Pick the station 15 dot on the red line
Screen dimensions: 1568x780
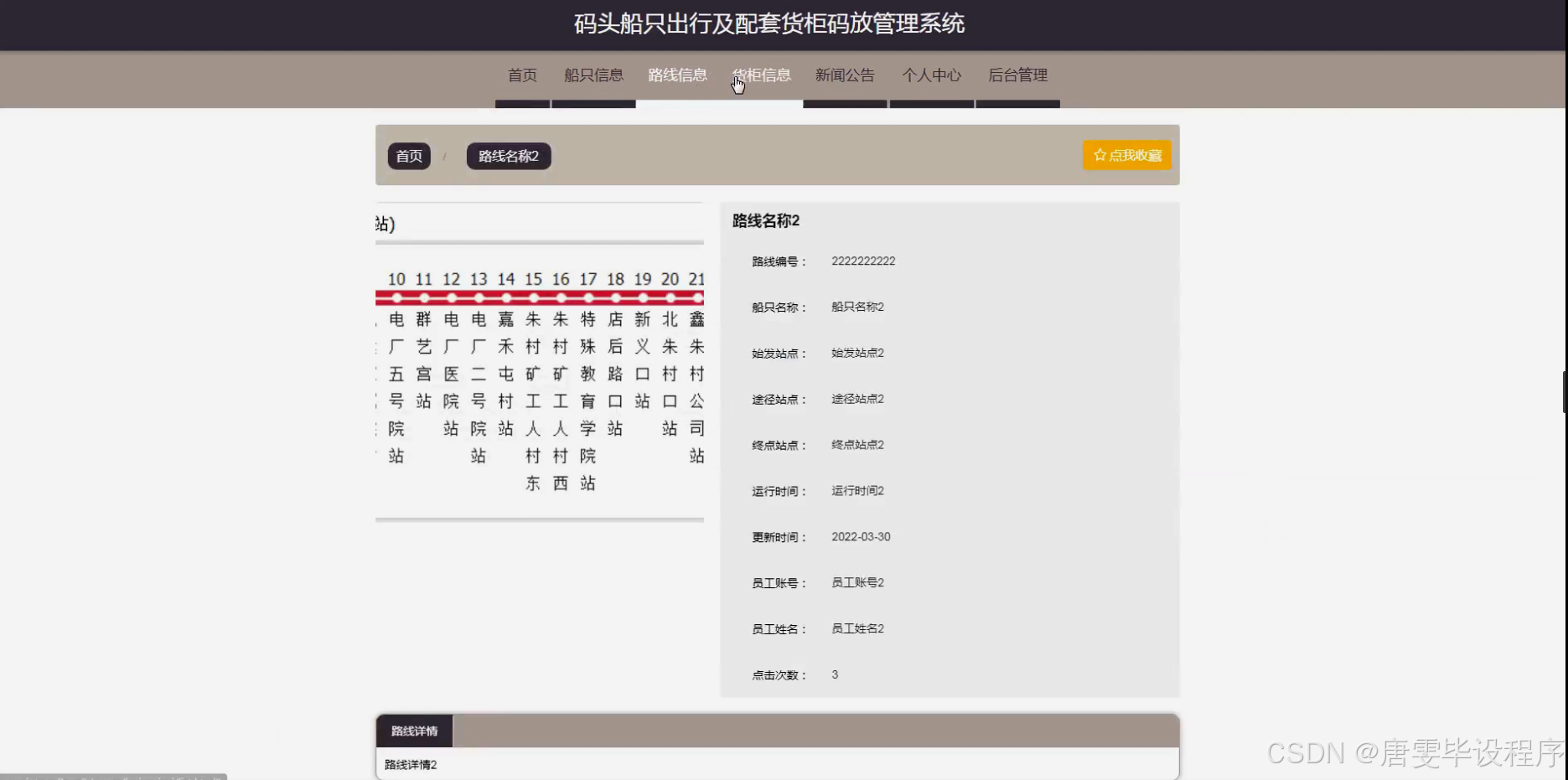[x=534, y=298]
